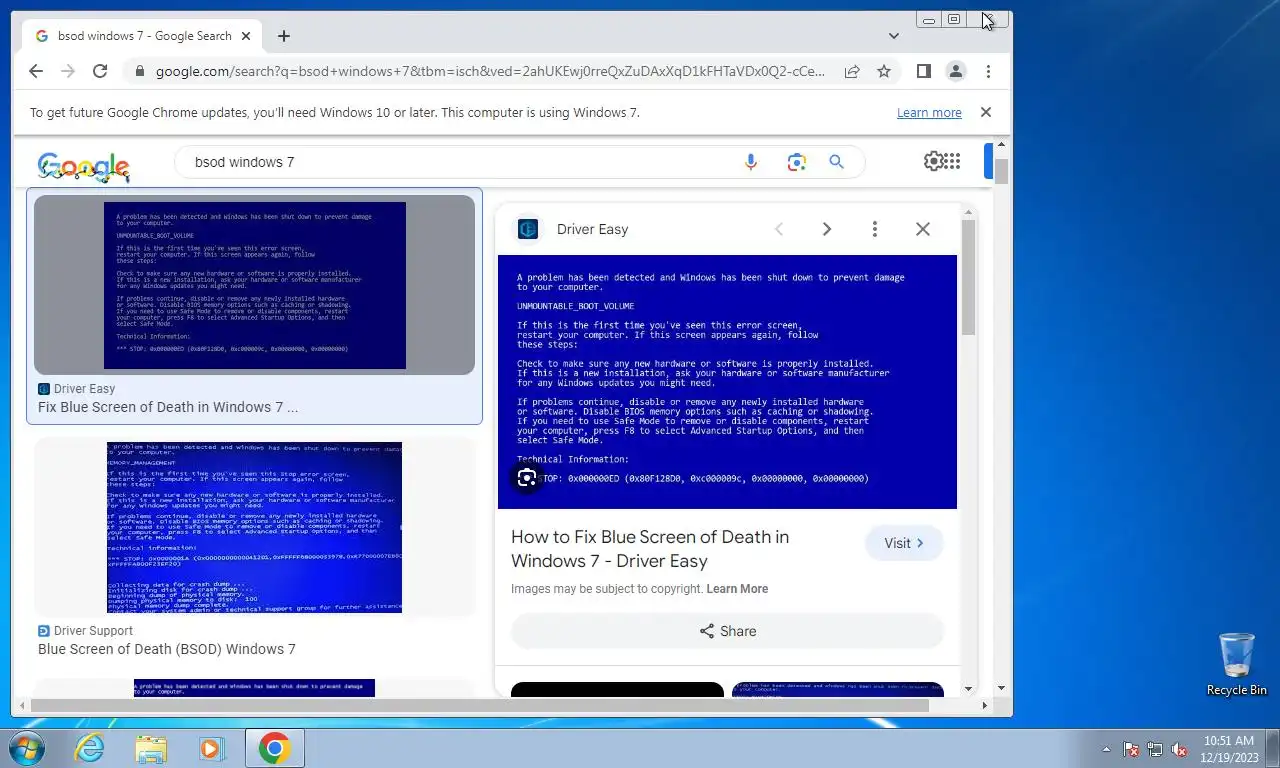The height and width of the screenshot is (768, 1280).
Task: Dismiss the Chrome update notification bar
Action: [x=986, y=112]
